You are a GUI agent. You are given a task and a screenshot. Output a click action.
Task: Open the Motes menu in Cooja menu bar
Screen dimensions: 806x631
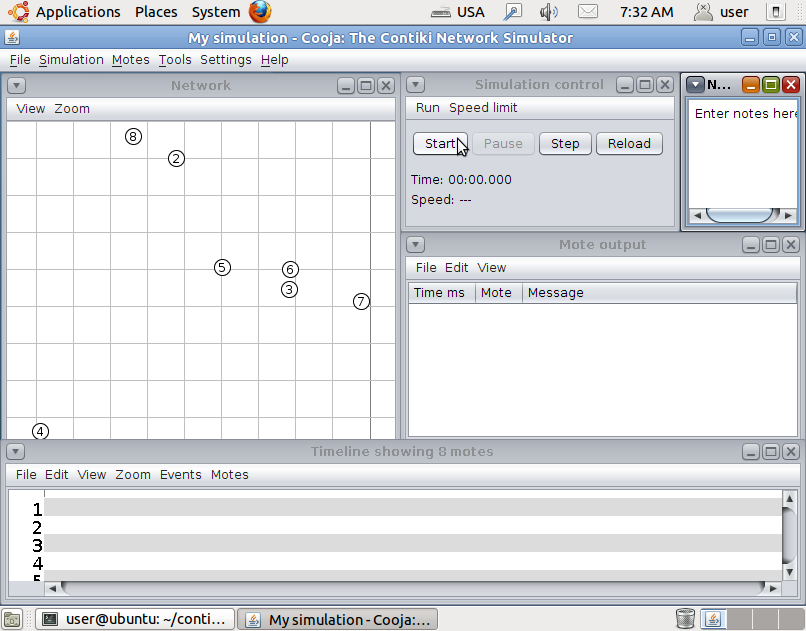[x=131, y=60]
